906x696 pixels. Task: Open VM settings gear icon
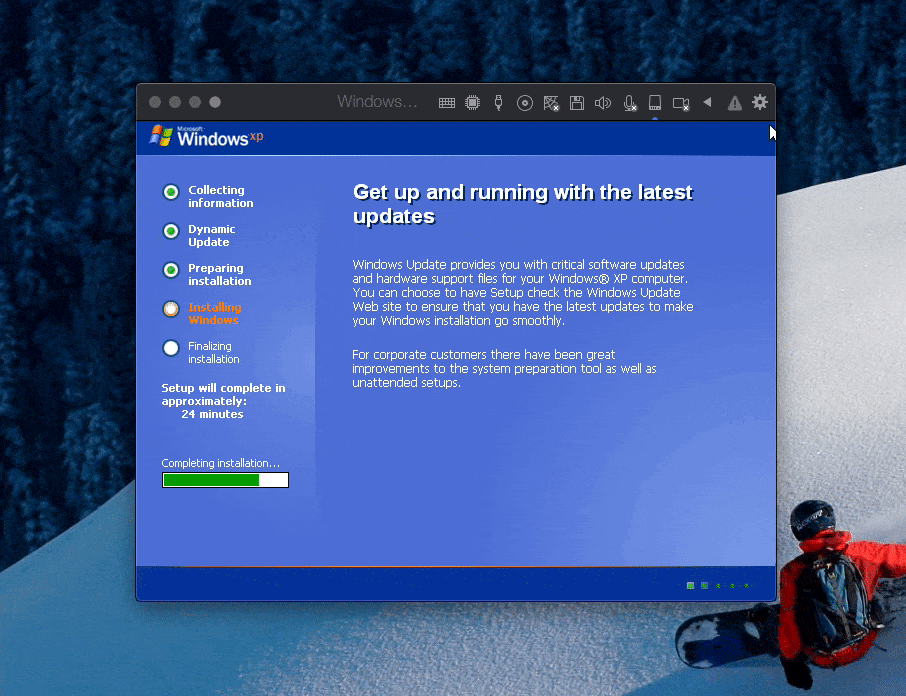760,102
